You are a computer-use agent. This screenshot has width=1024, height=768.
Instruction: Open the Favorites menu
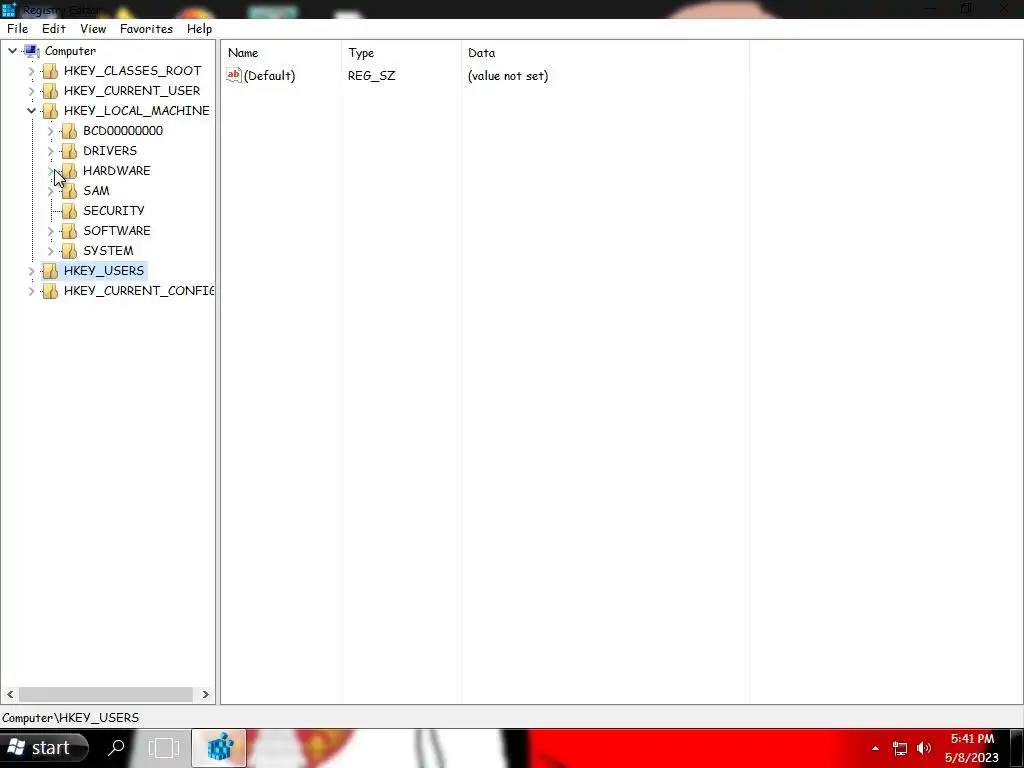click(146, 29)
